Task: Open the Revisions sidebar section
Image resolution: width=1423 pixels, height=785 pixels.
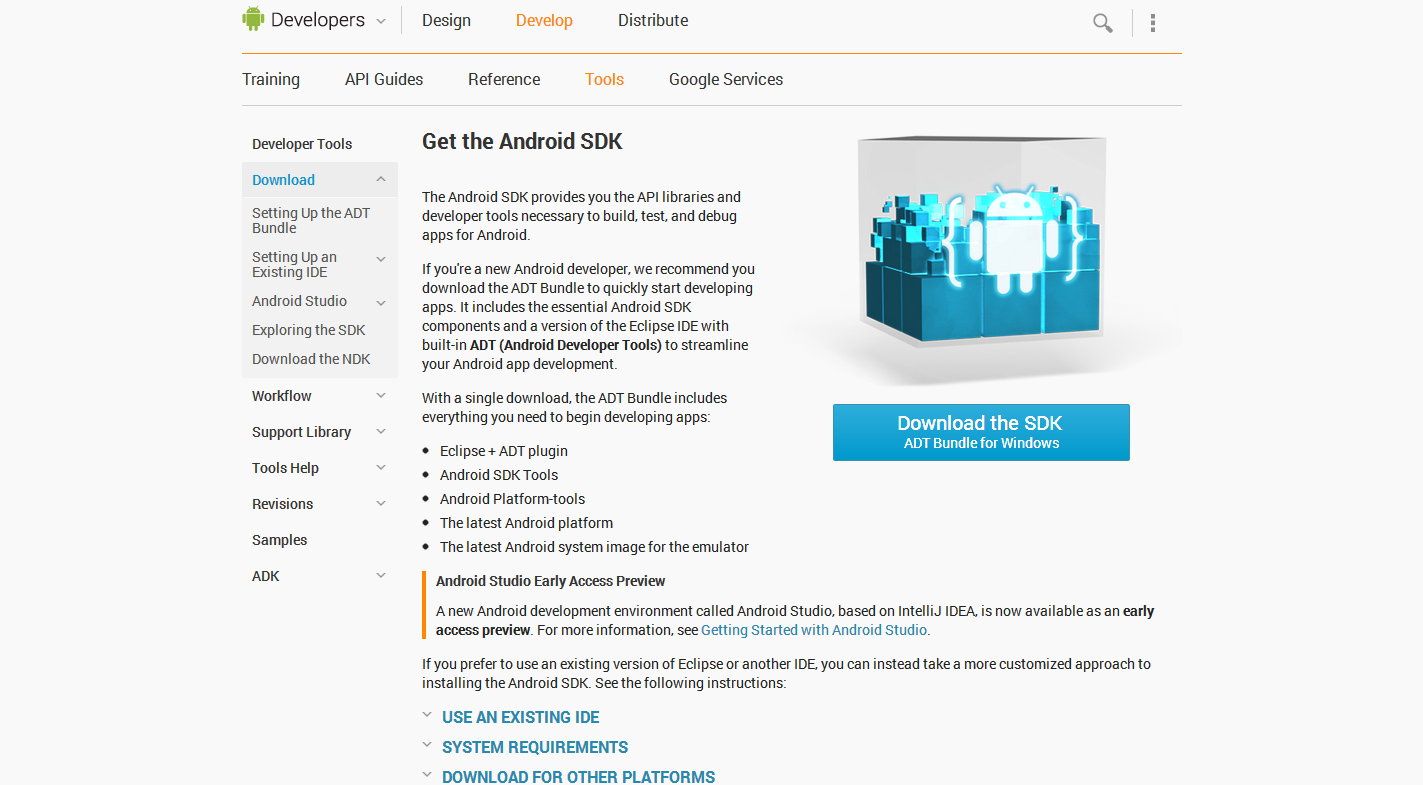Action: 282,504
